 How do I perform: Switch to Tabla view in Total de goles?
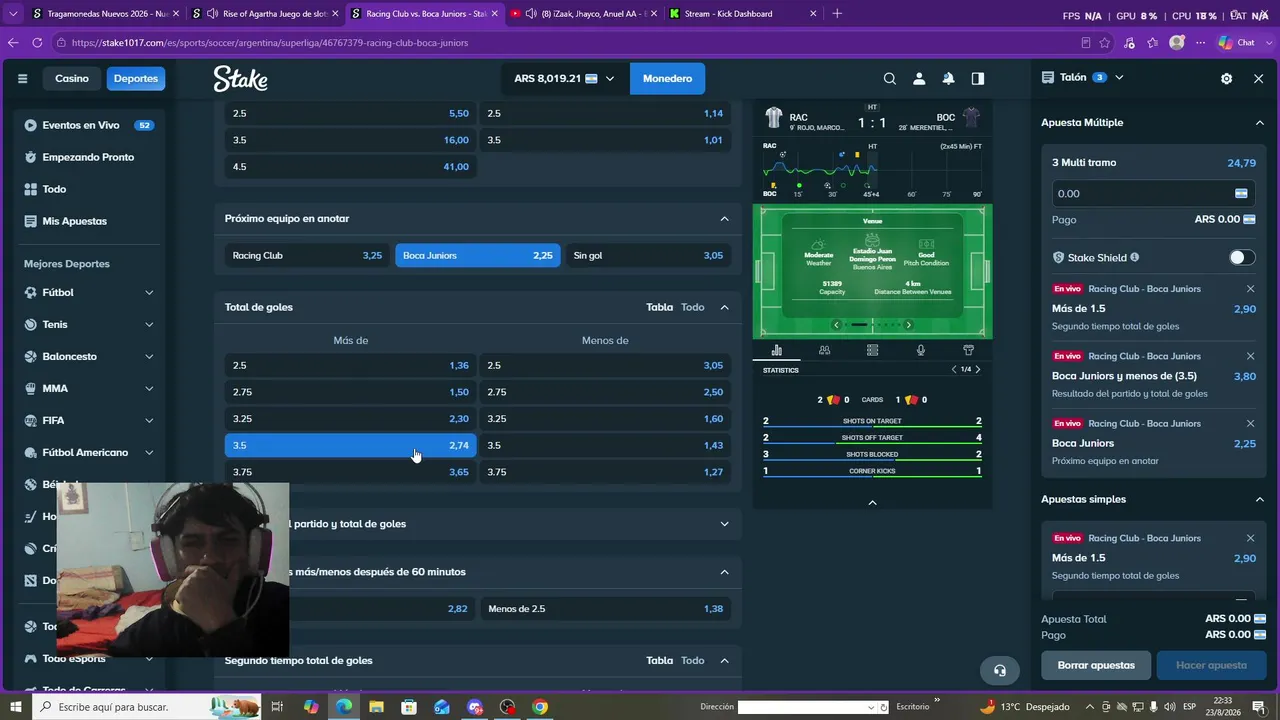pos(660,307)
